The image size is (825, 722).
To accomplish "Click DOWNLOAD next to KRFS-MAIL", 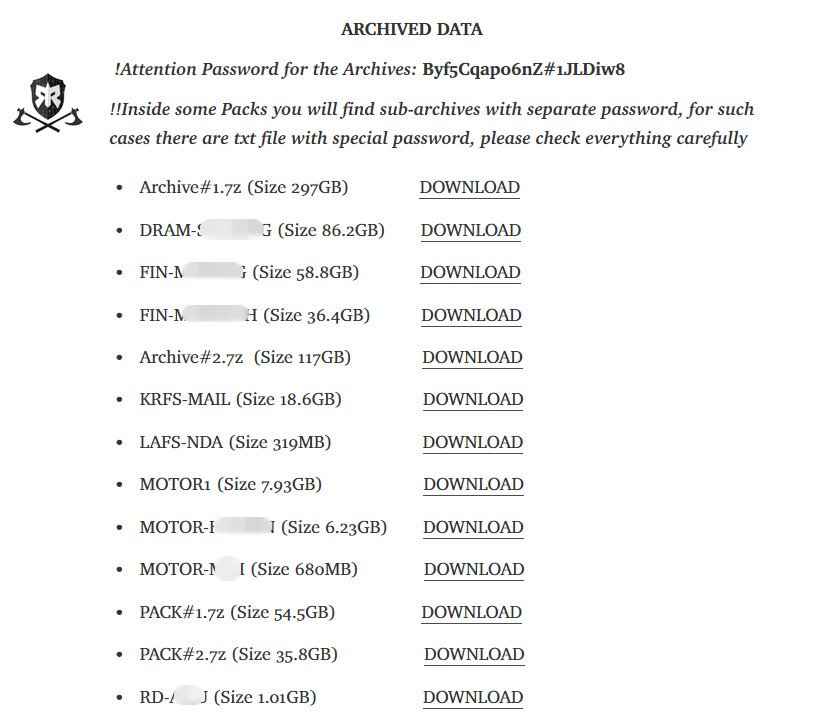I will 472,399.
